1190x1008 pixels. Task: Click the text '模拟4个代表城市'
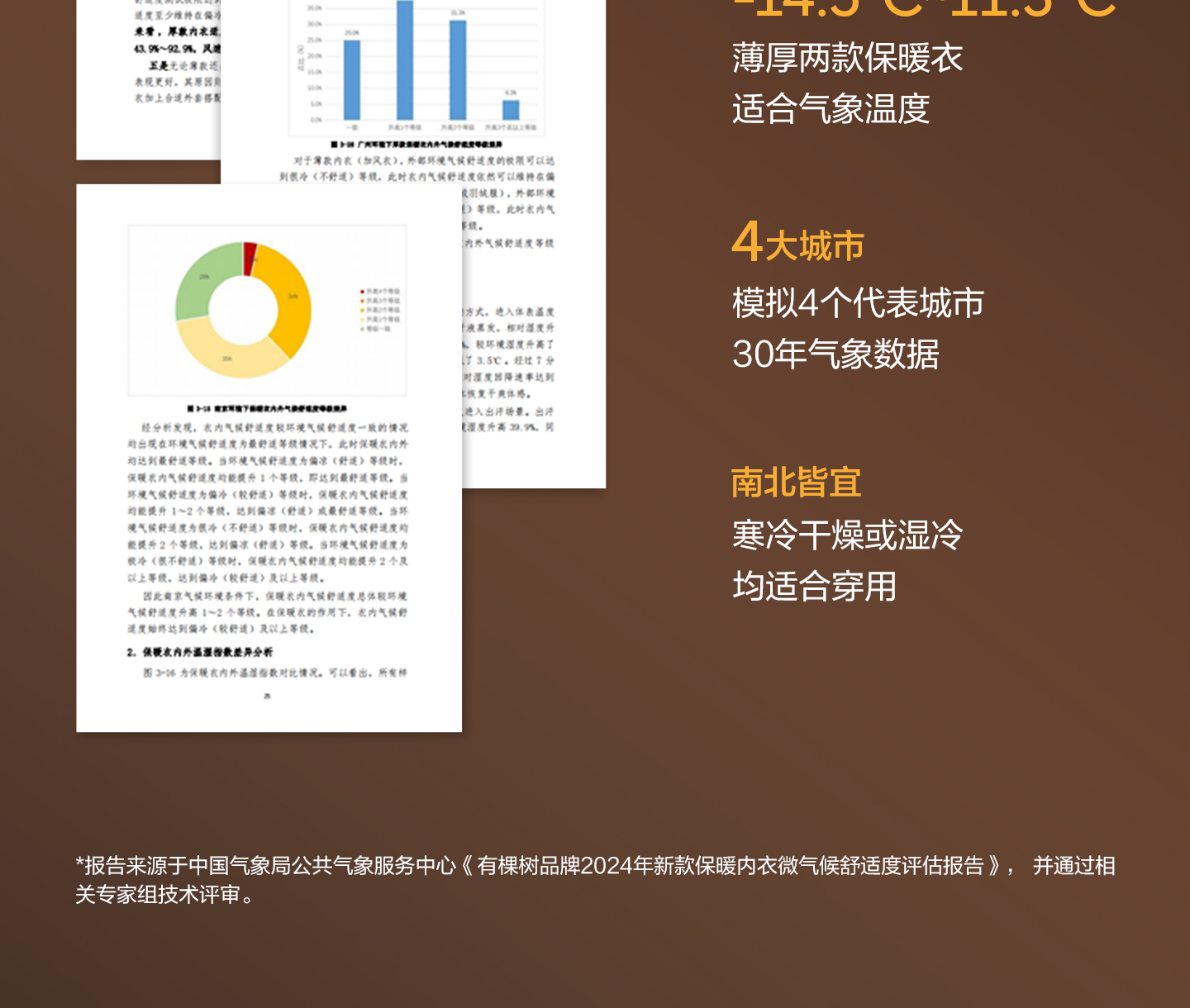tap(858, 303)
